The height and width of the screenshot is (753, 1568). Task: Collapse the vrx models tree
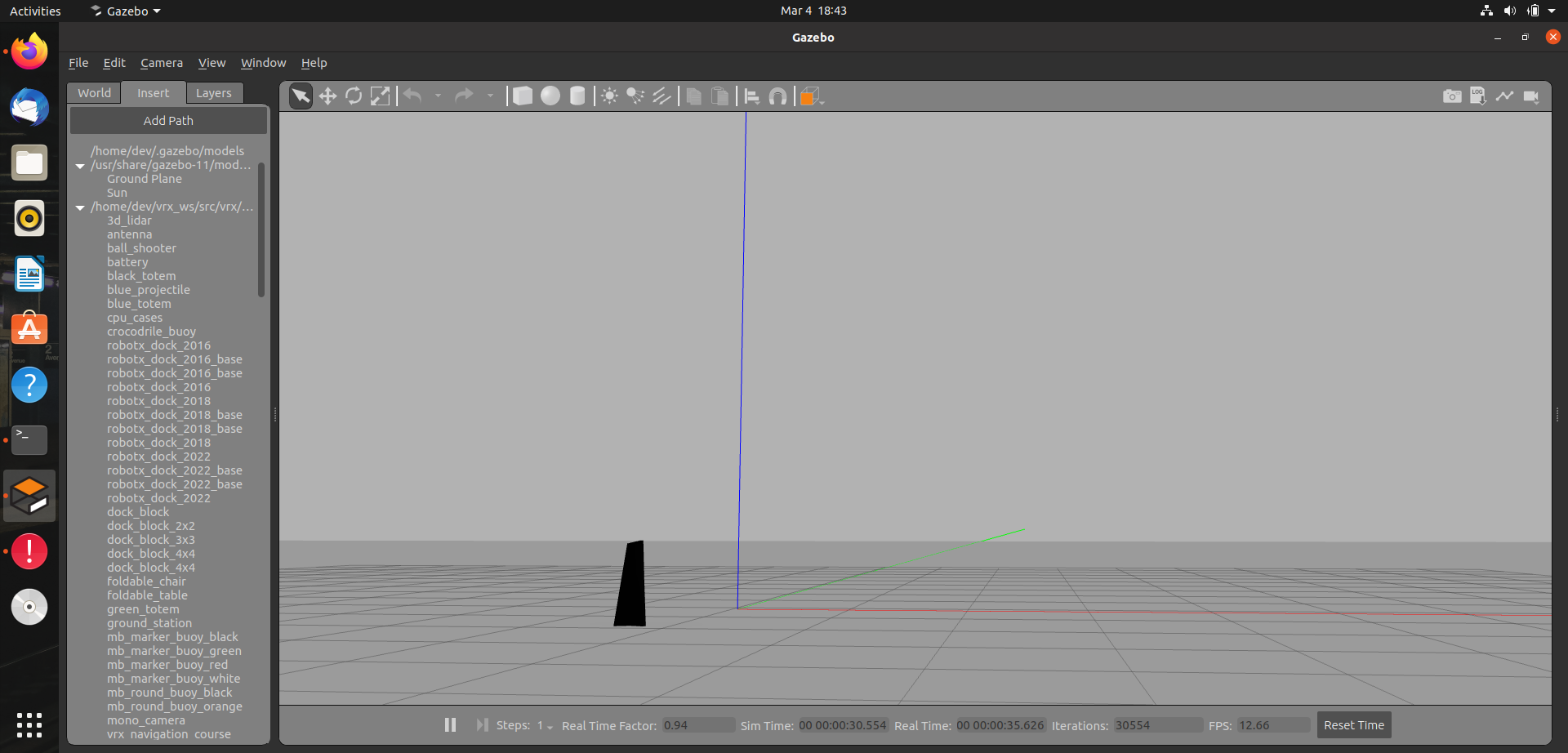coord(79,207)
